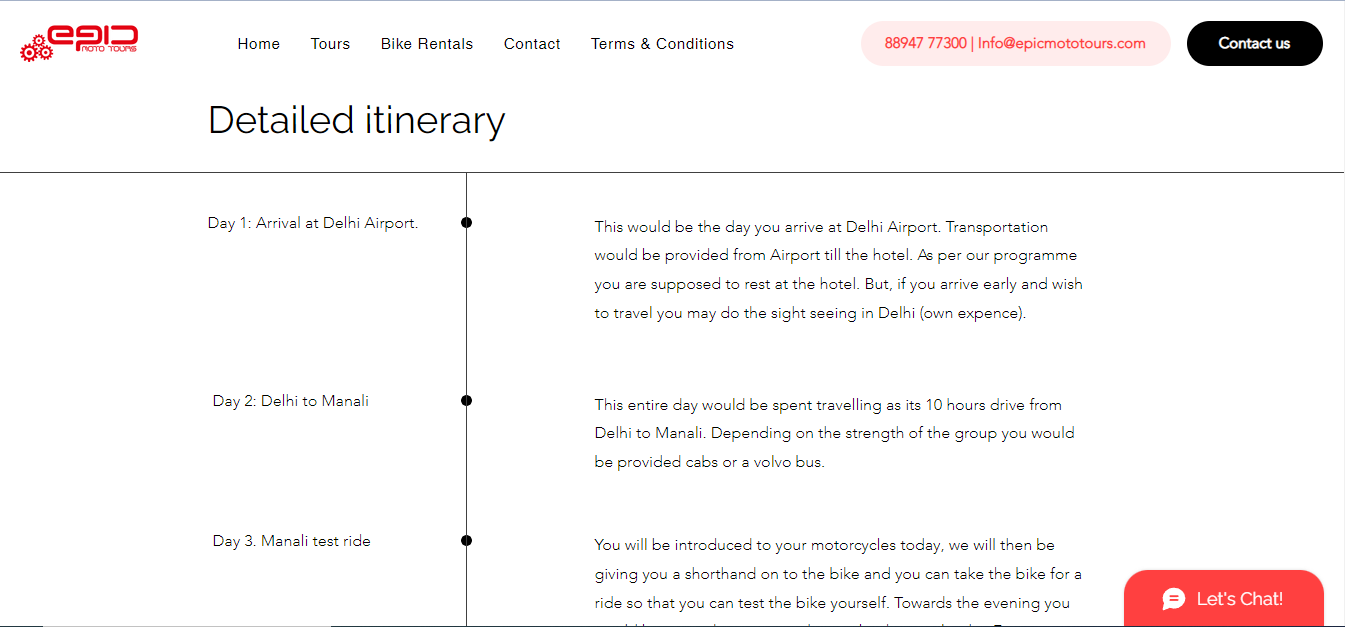This screenshot has width=1345, height=627.
Task: Click the Epic Moto Tours logo
Action: tap(79, 43)
